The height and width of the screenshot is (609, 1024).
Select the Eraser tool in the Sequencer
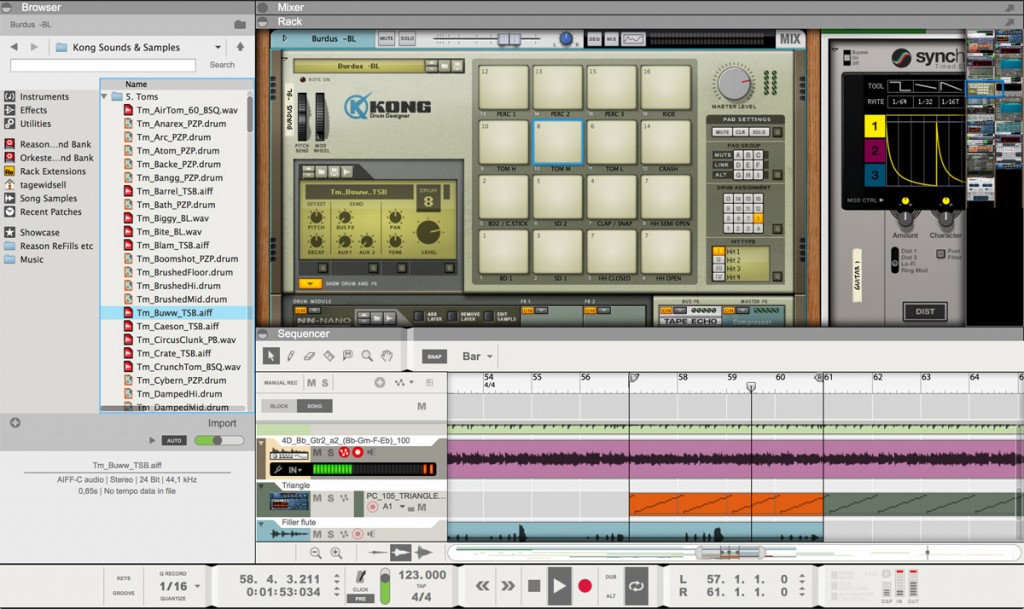(309, 356)
